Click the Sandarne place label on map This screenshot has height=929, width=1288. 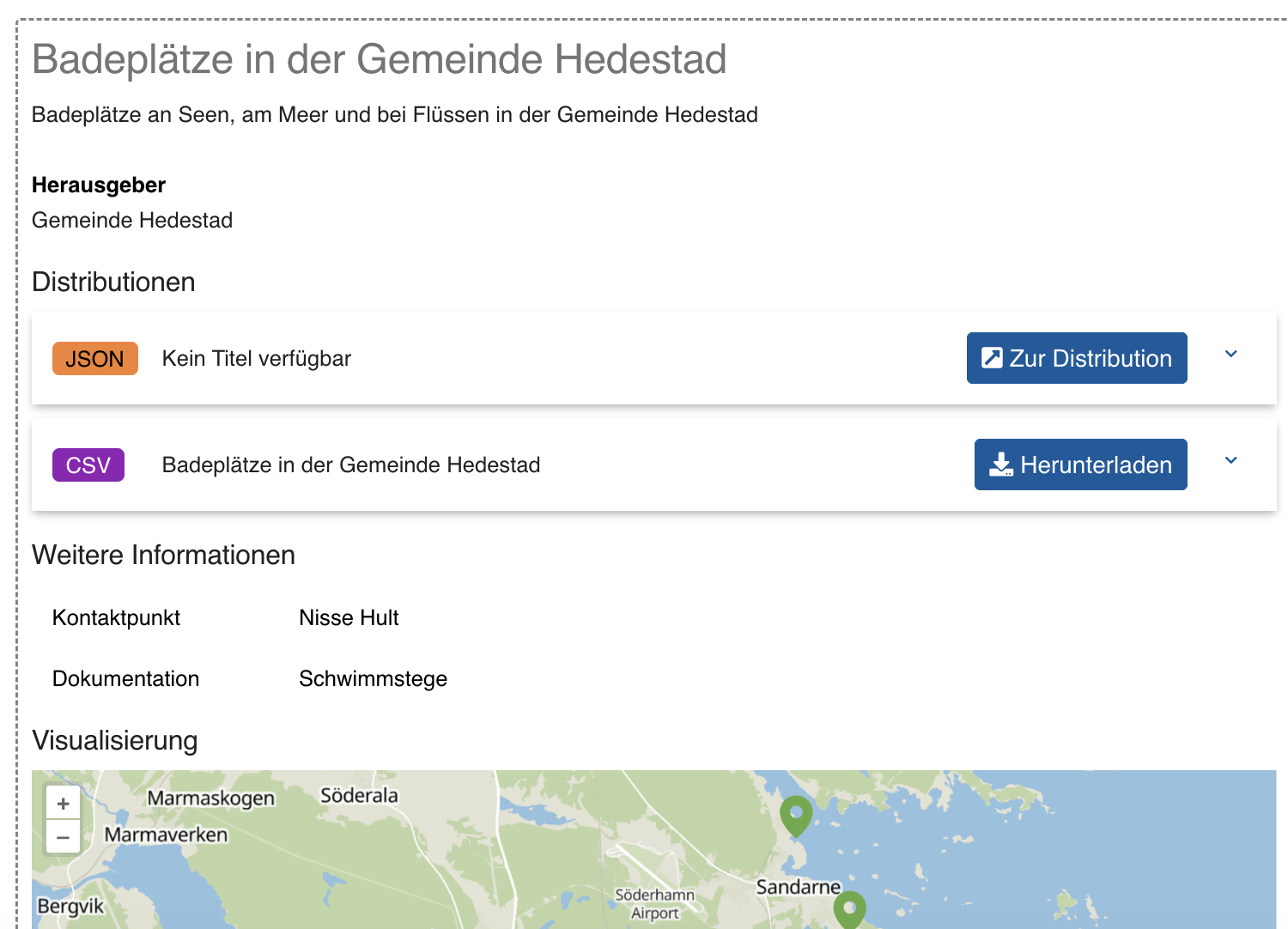(798, 887)
